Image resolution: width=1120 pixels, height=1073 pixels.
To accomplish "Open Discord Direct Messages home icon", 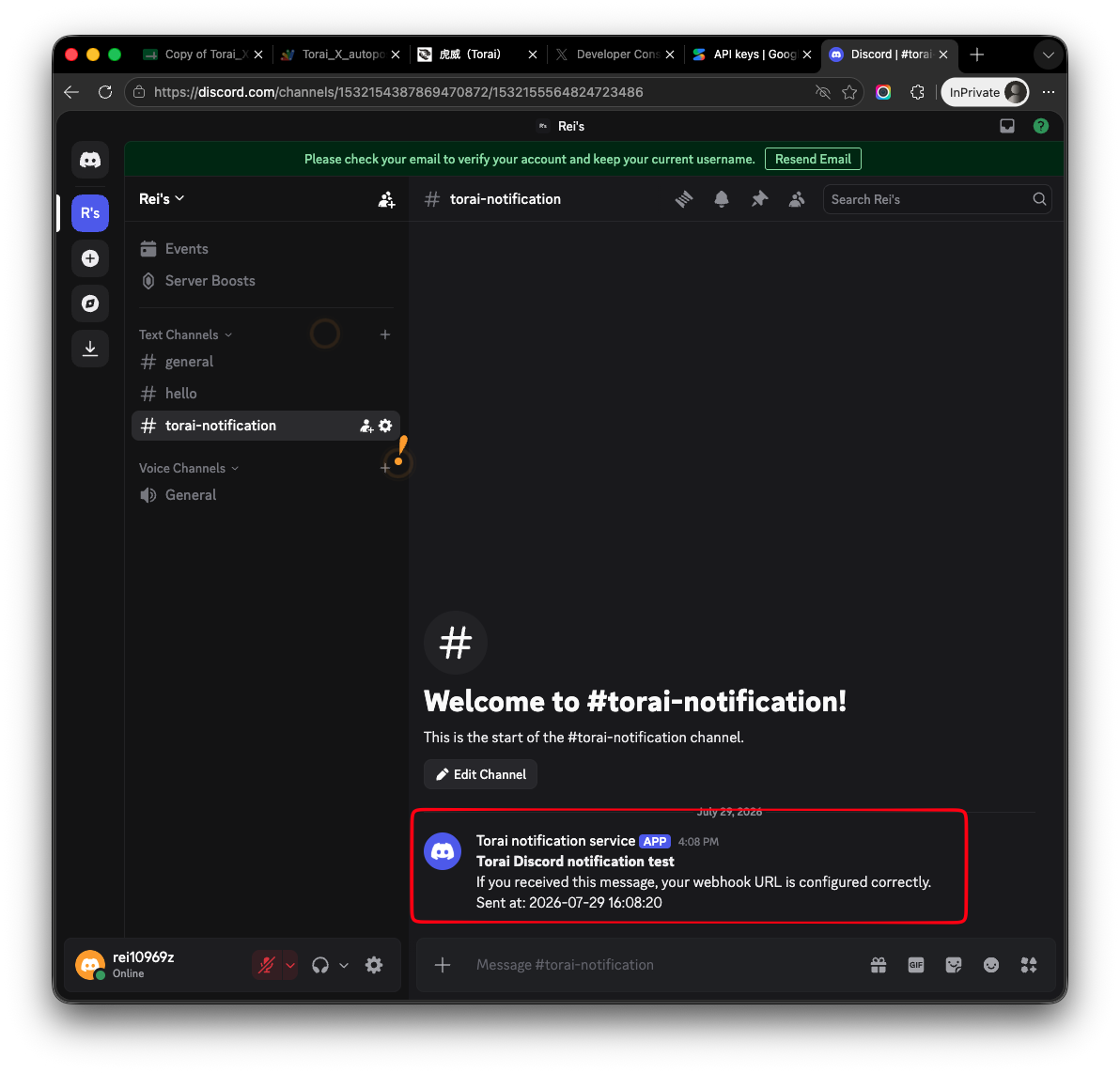I will (x=90, y=160).
